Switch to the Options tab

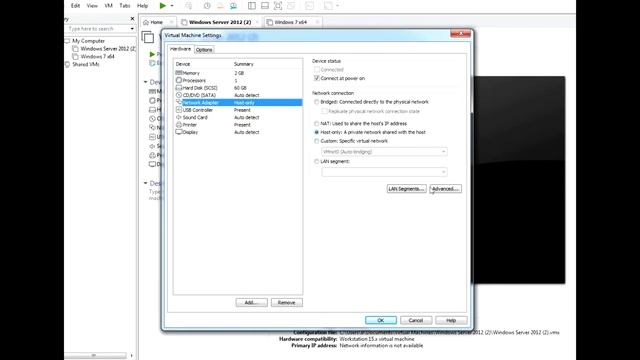pos(204,50)
